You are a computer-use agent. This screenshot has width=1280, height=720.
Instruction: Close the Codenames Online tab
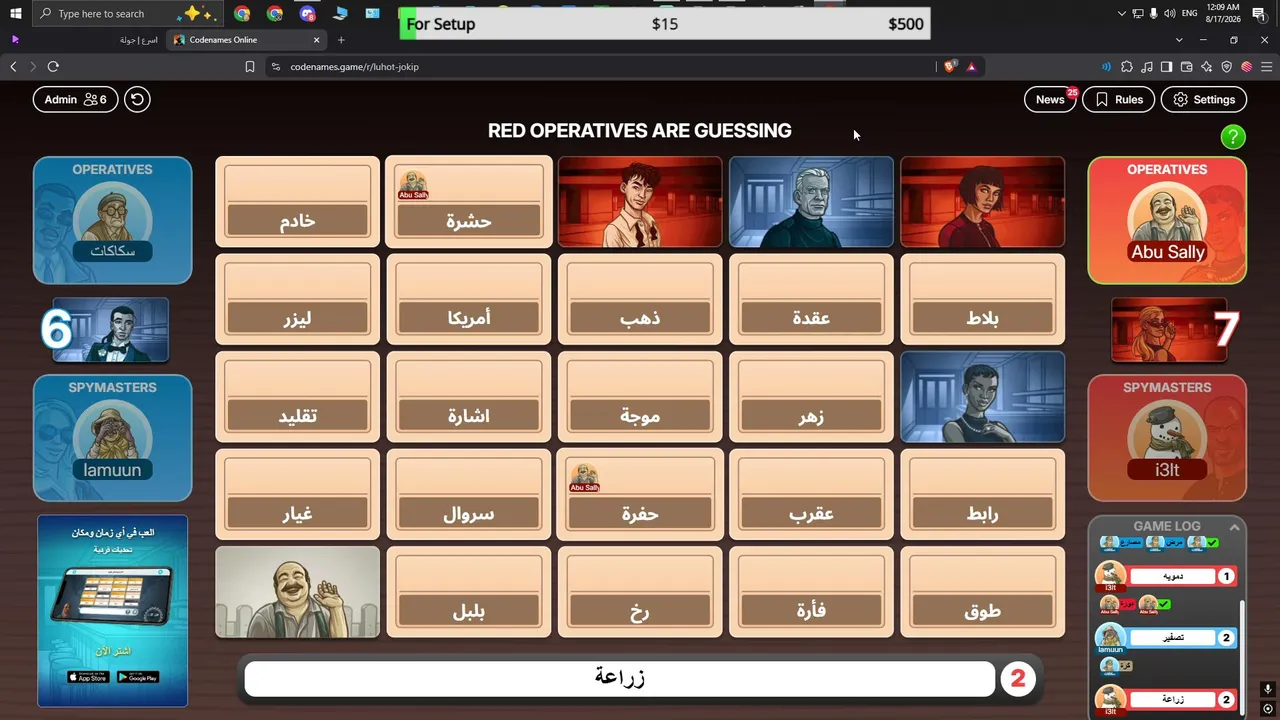(x=317, y=40)
